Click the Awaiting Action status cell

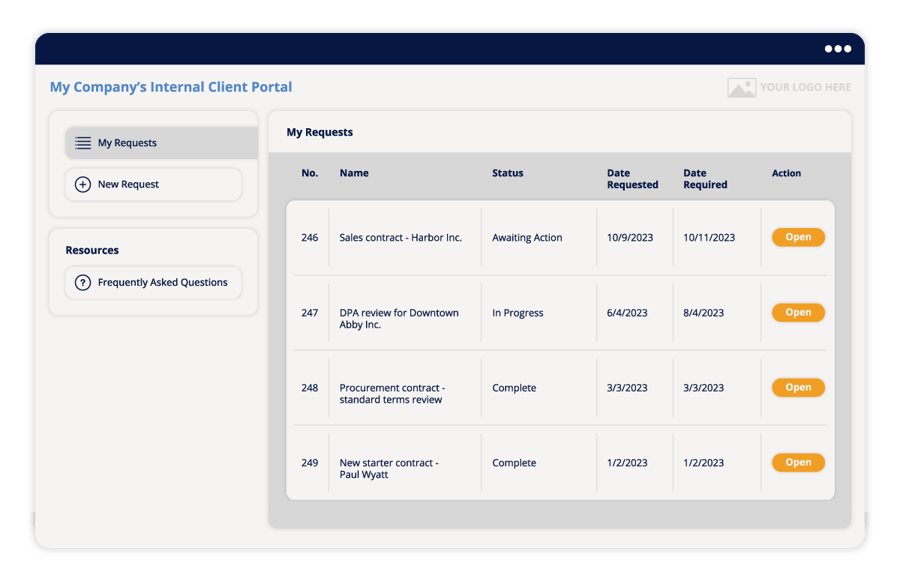point(527,238)
